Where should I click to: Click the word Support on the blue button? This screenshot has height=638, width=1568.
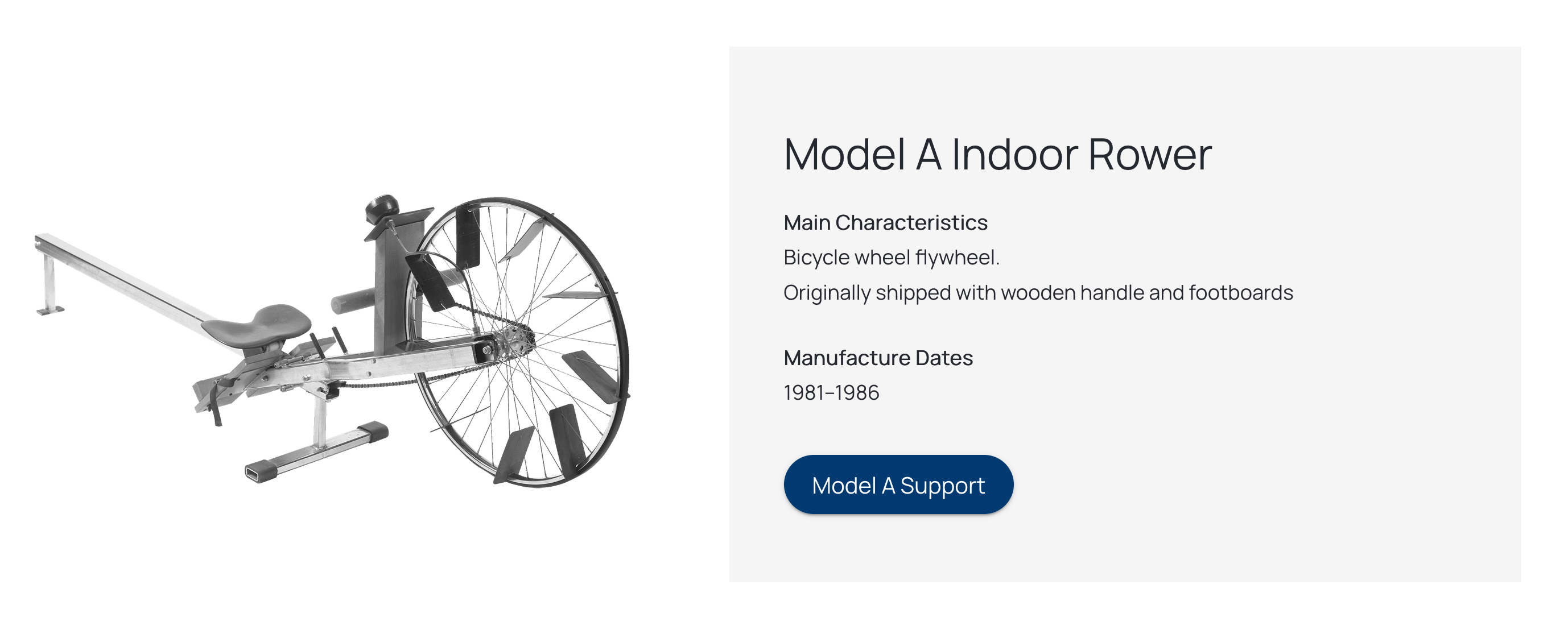[942, 486]
